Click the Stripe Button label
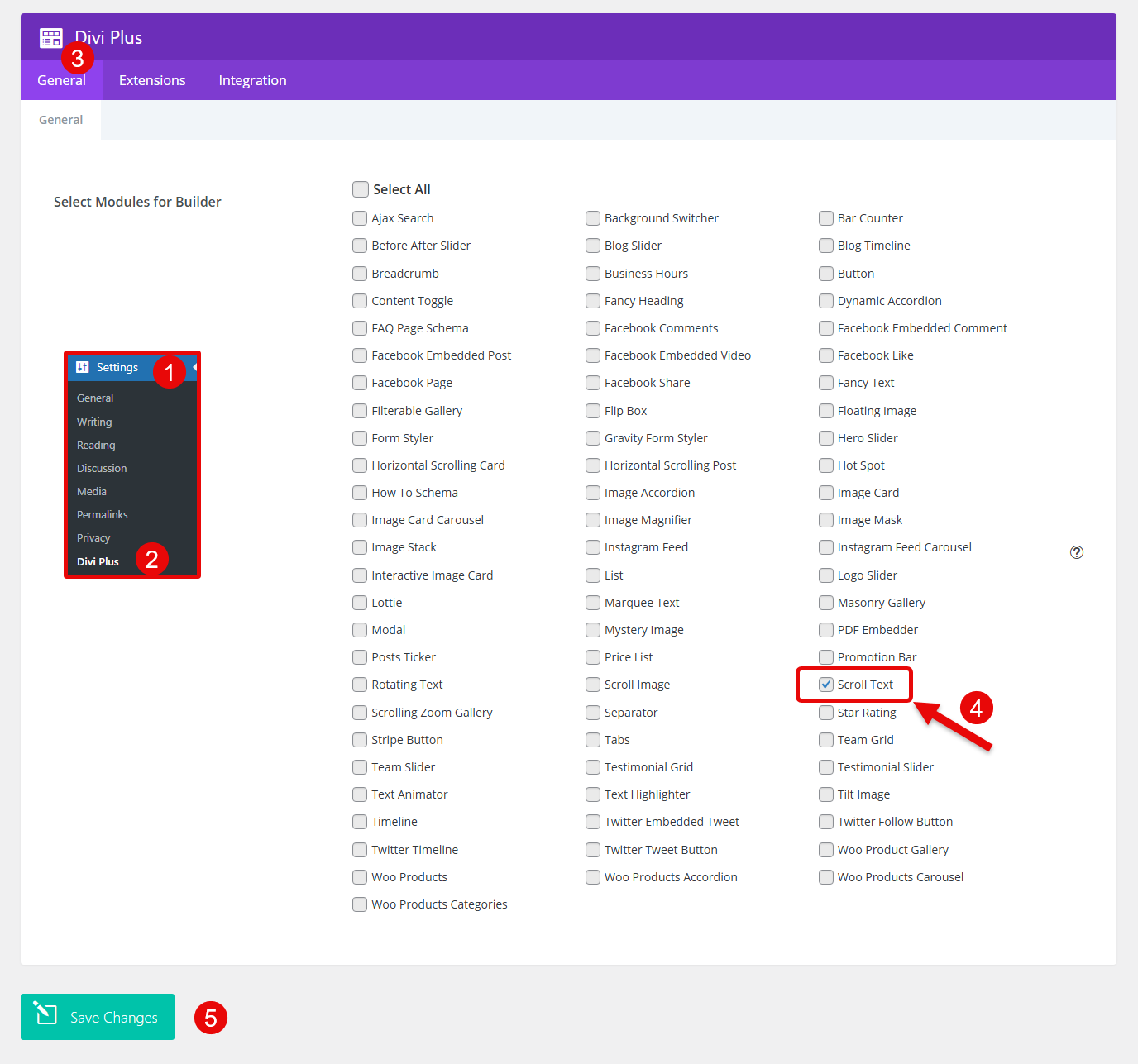The height and width of the screenshot is (1064, 1138). click(407, 740)
